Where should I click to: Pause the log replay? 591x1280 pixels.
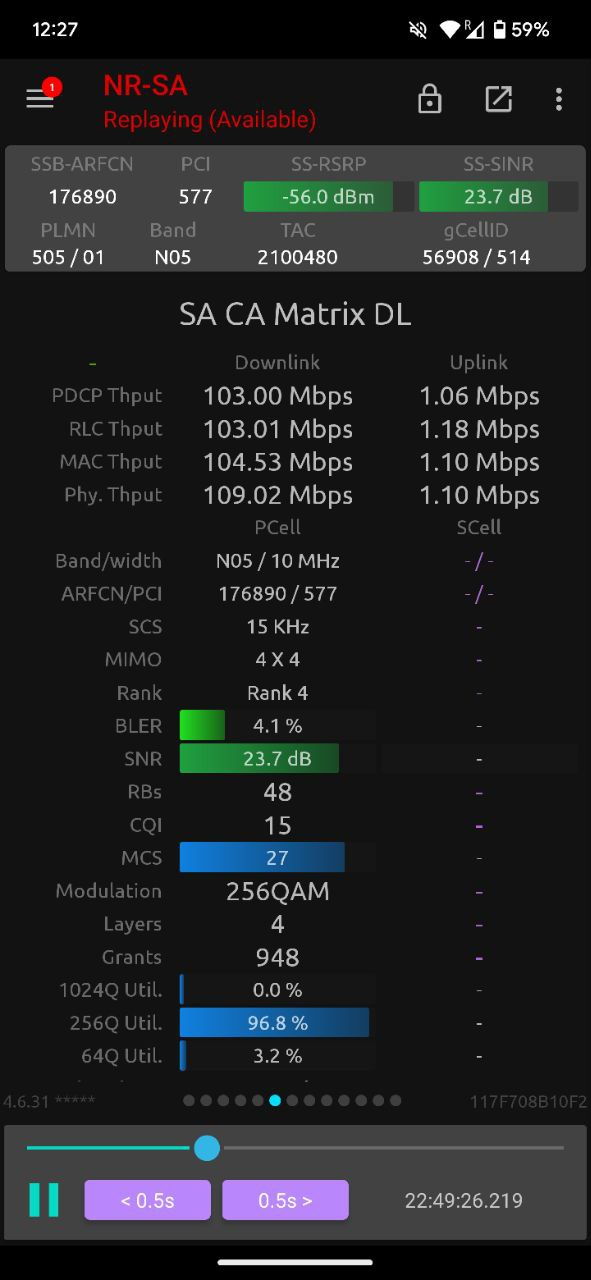43,1200
